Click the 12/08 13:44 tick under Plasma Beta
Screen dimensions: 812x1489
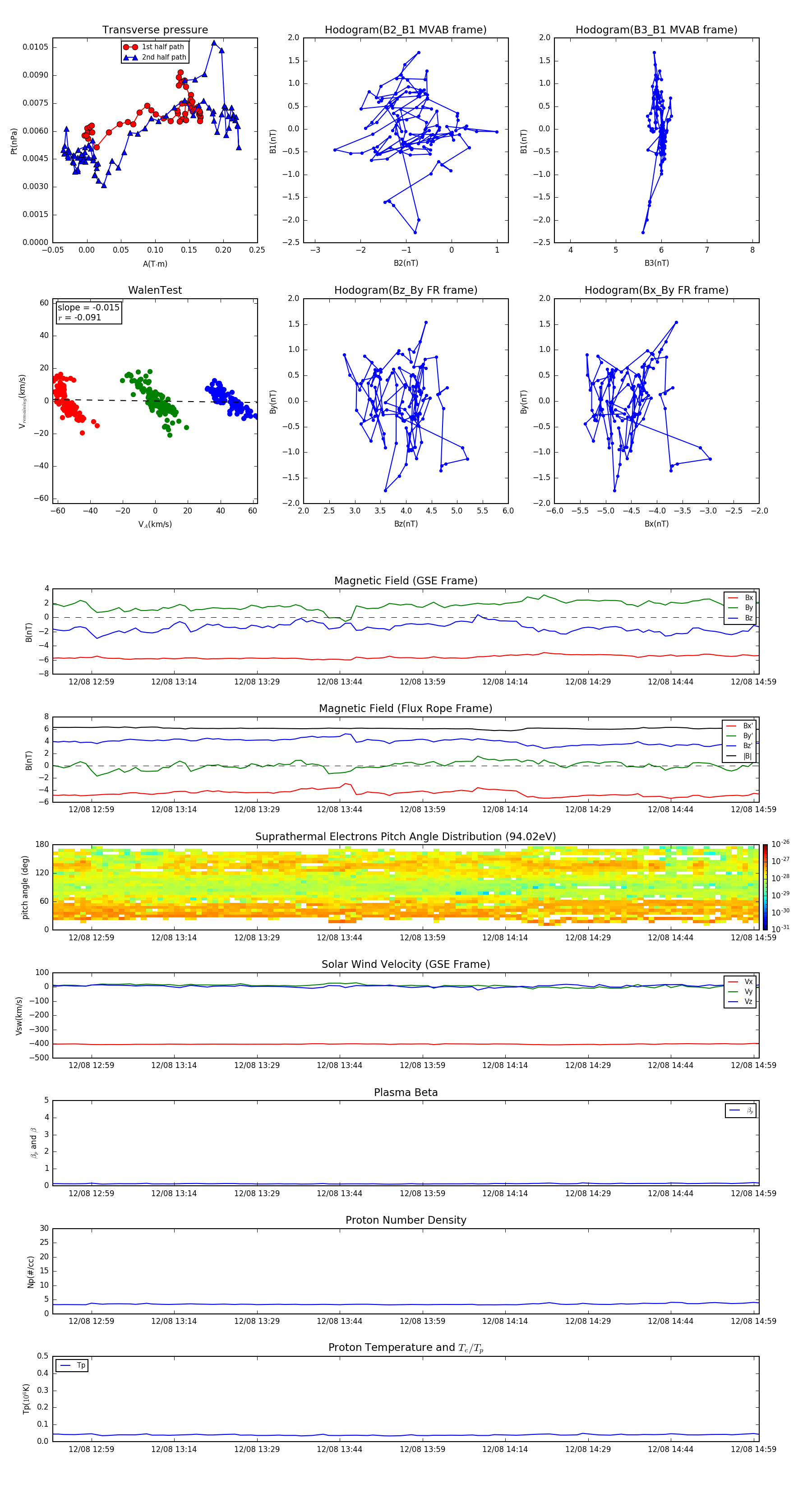pos(339,1193)
